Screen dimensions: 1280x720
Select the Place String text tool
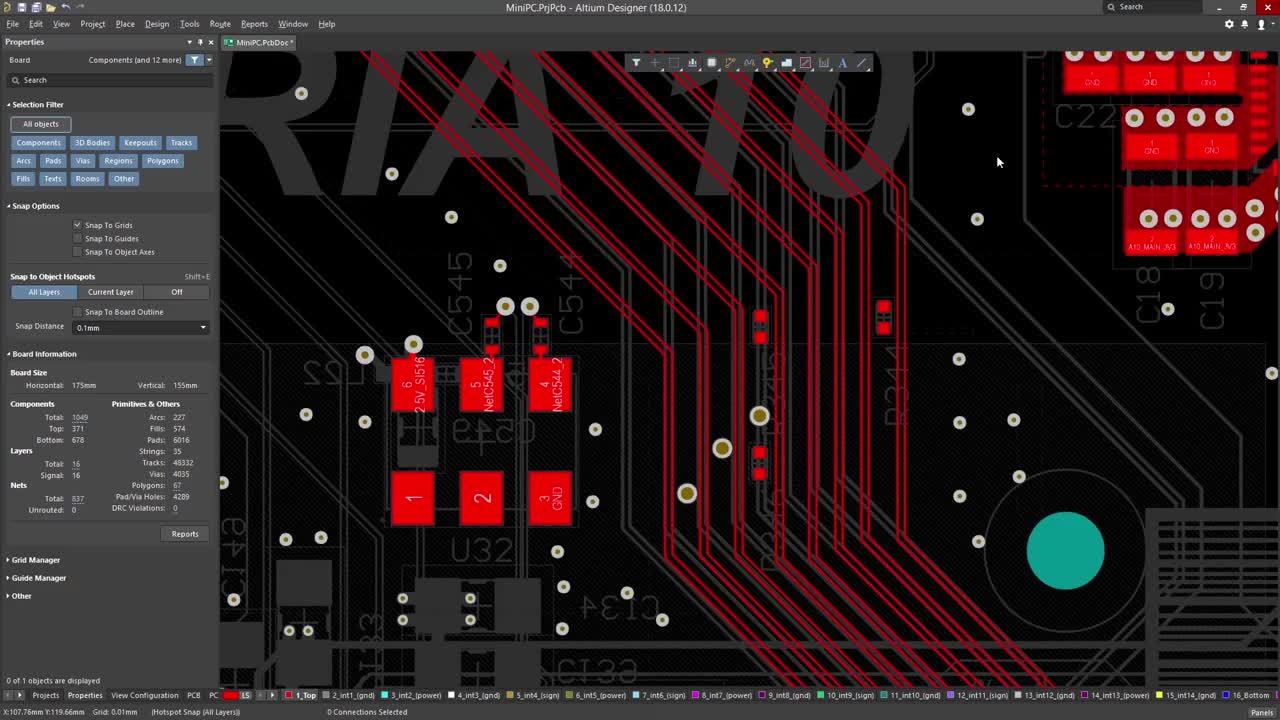pos(843,63)
